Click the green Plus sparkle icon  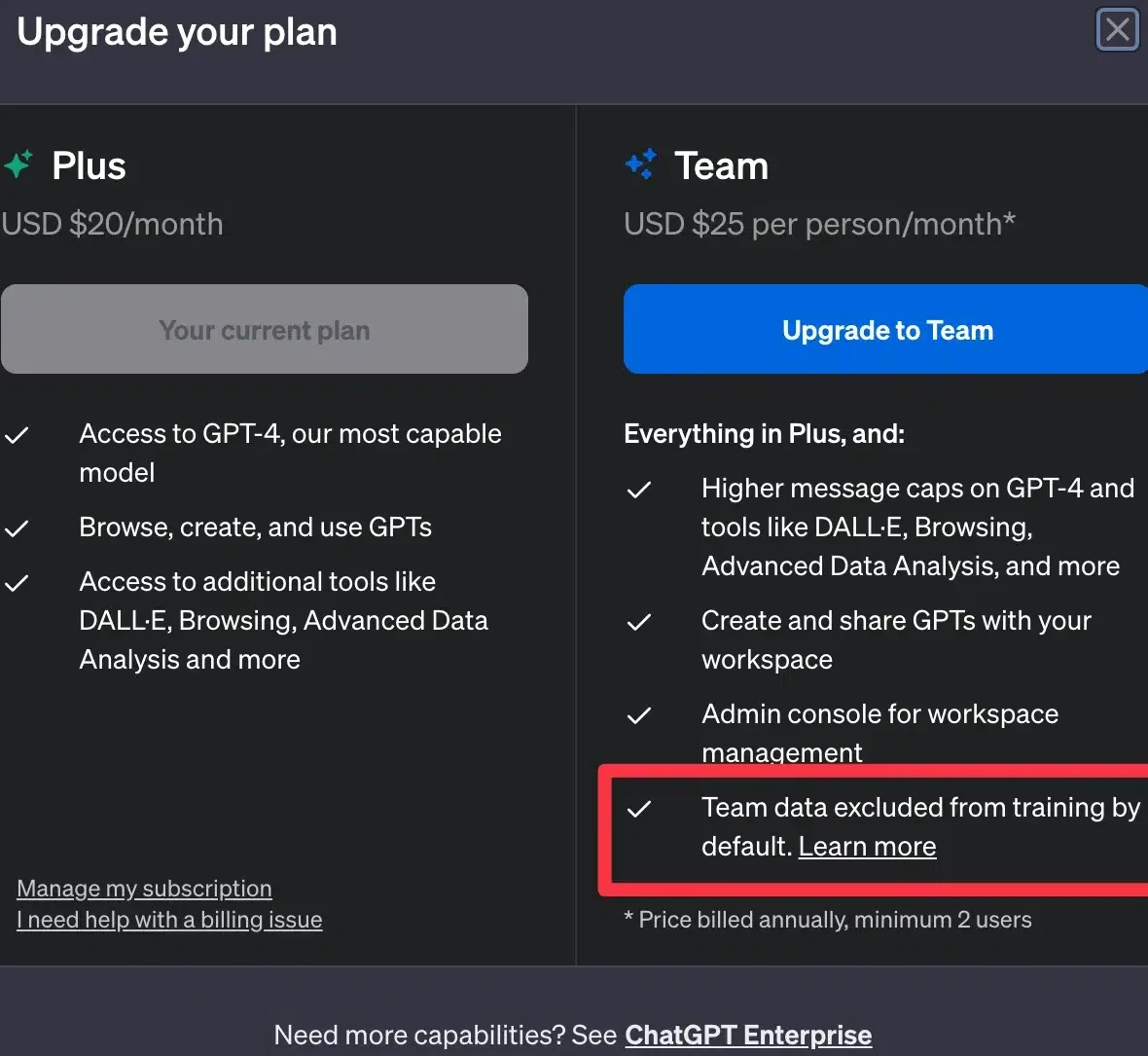pyautogui.click(x=18, y=164)
